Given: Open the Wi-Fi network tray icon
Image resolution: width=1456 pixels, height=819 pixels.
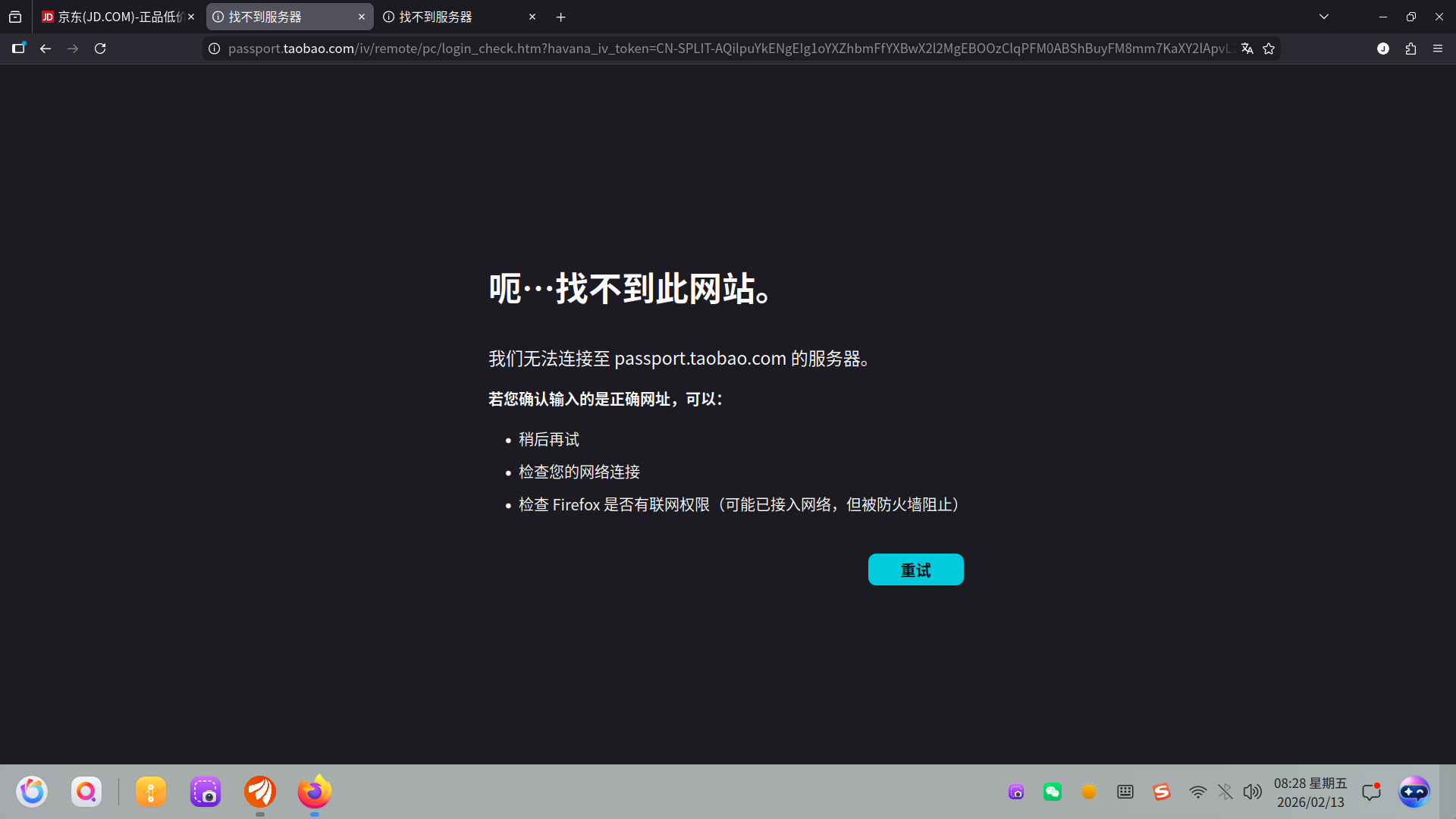Looking at the screenshot, I should point(1197,792).
